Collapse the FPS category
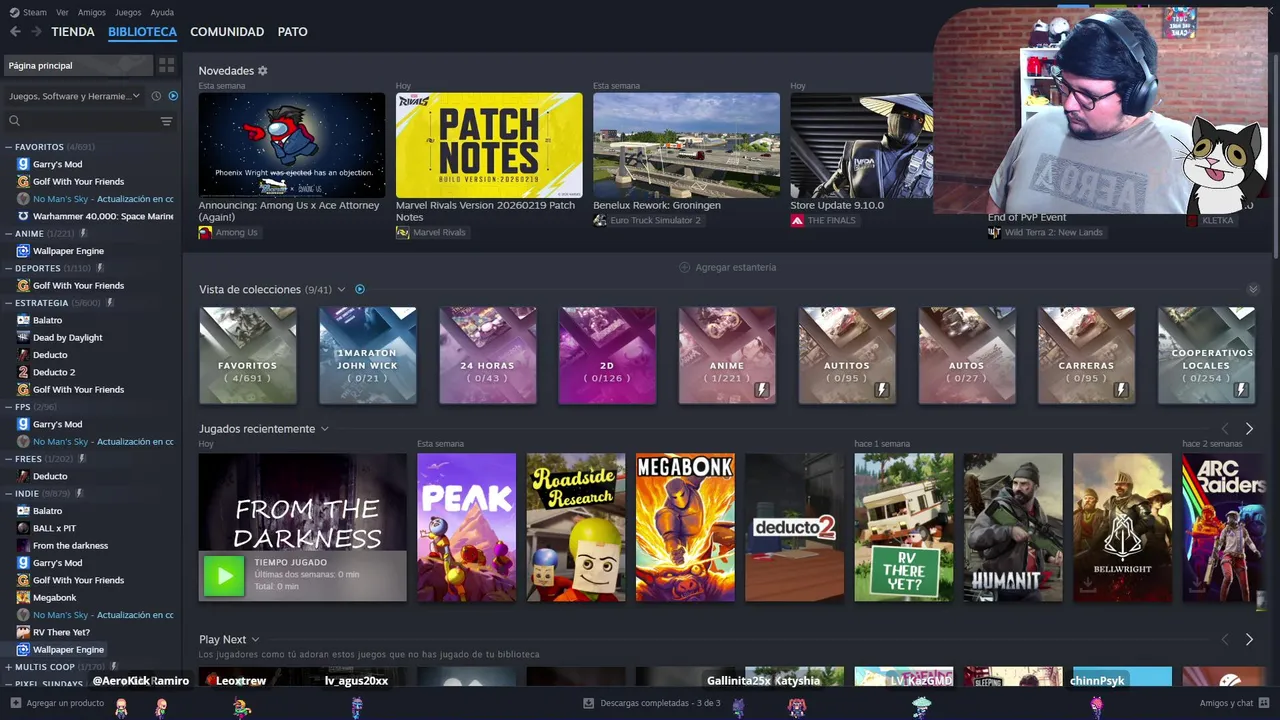1280x720 pixels. click(x=9, y=407)
